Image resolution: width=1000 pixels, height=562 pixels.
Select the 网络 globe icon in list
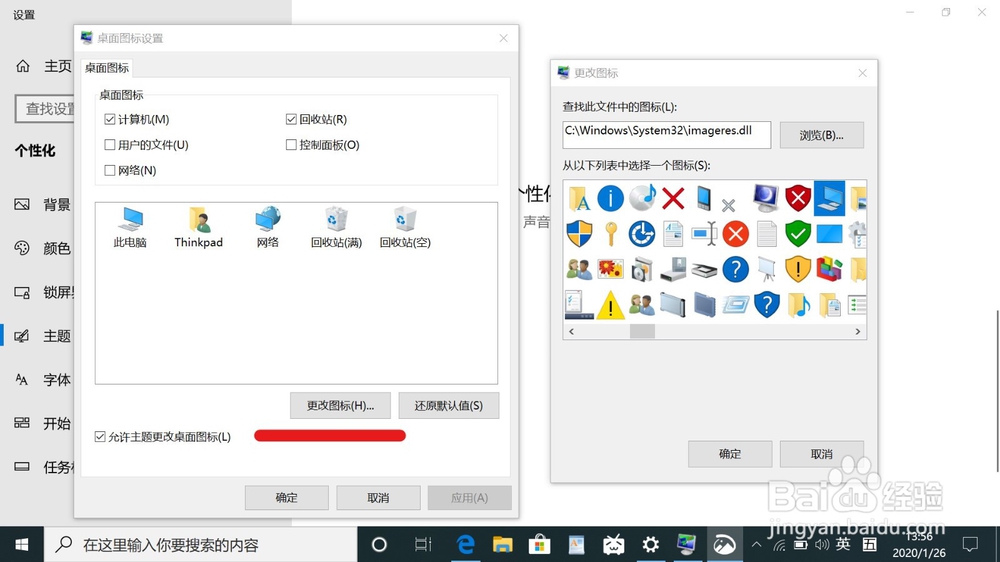pyautogui.click(x=268, y=228)
